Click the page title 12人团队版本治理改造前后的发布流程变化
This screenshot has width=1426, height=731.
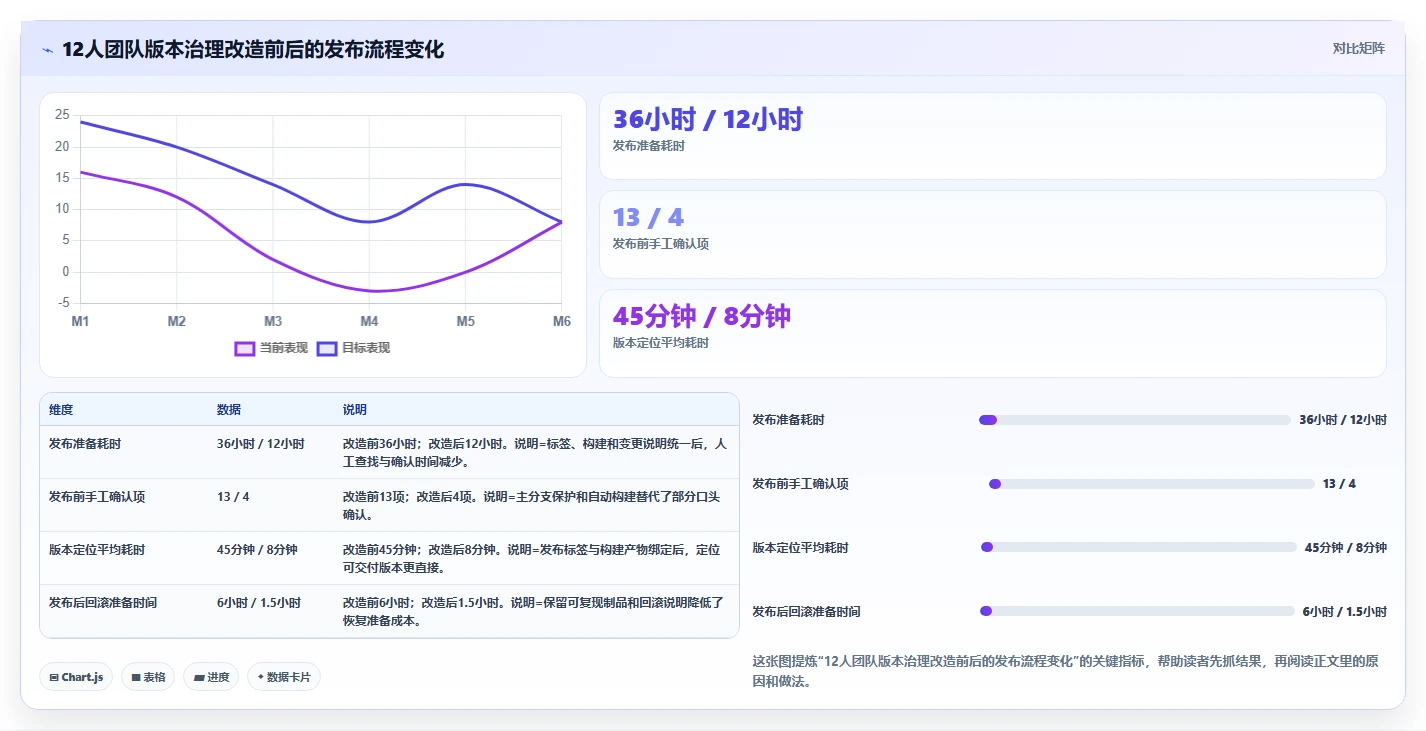coord(253,49)
